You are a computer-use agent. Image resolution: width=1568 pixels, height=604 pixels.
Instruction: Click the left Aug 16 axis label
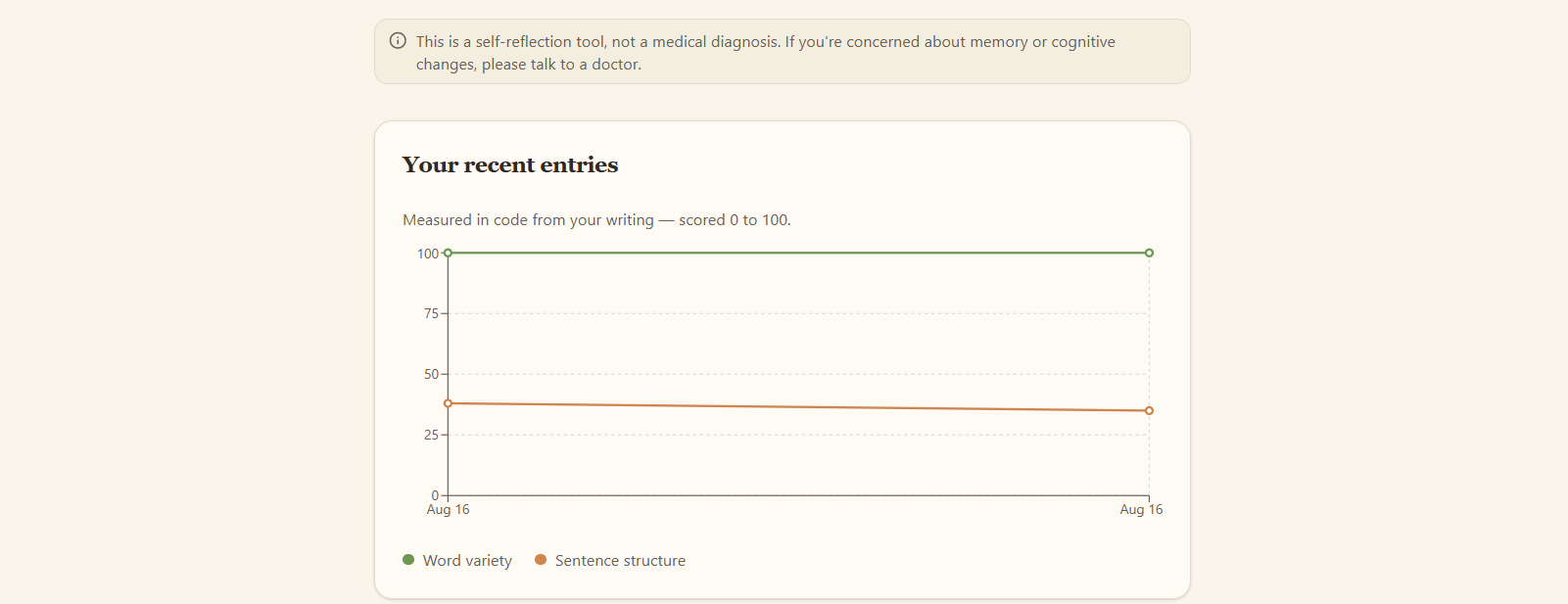click(449, 509)
